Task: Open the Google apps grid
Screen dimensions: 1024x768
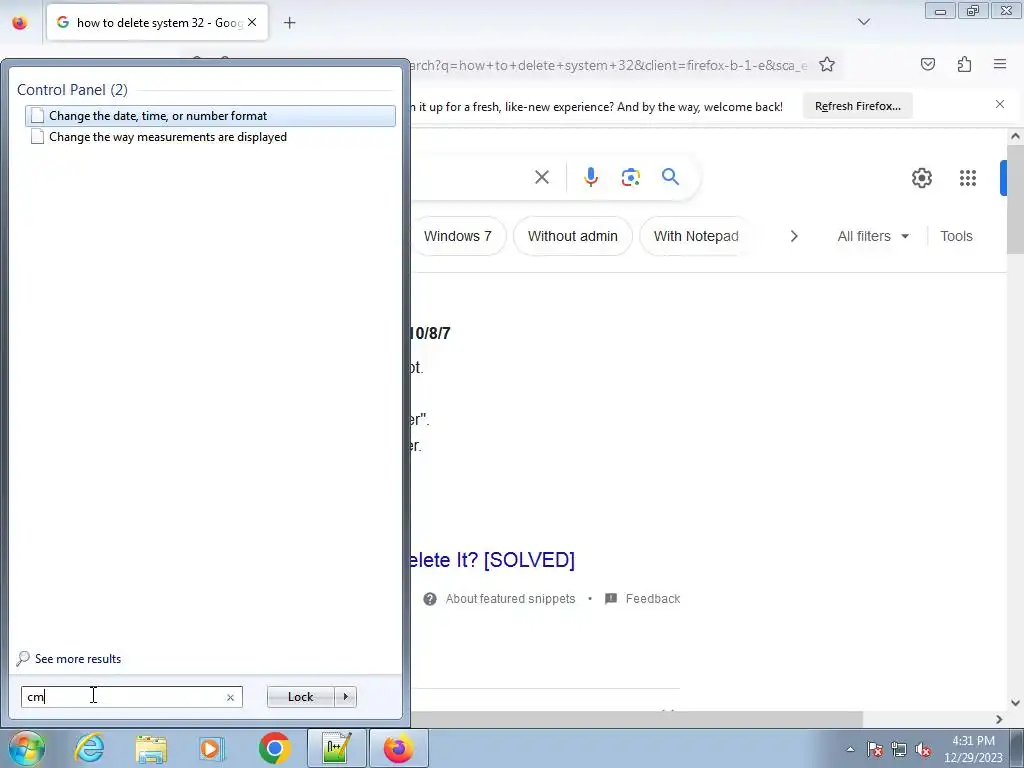Action: coord(968,178)
